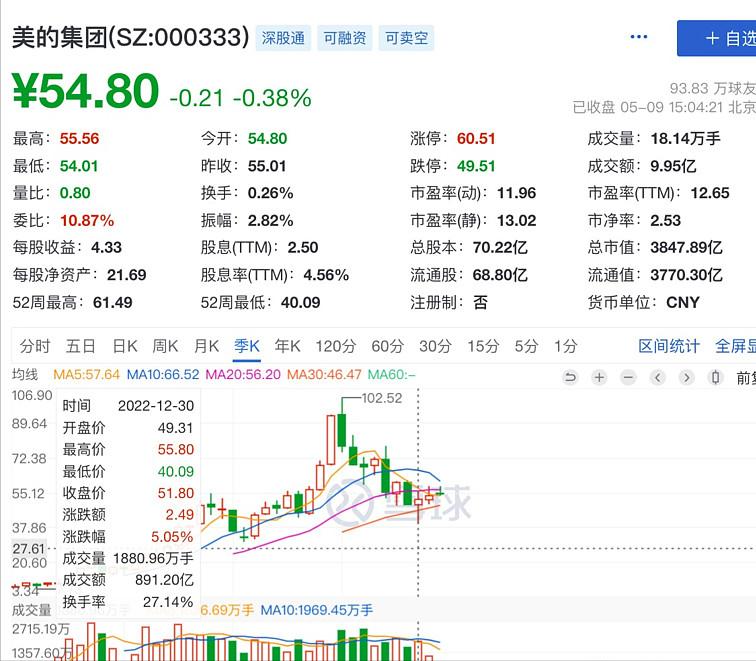Switch to 周K chart tab
The width and height of the screenshot is (756, 661).
[165, 346]
